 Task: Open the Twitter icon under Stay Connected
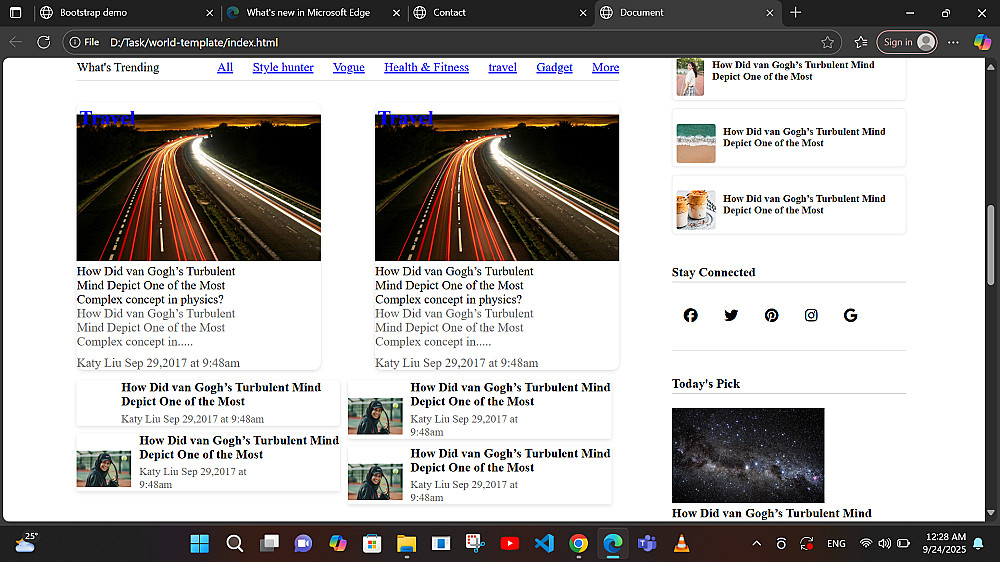pyautogui.click(x=731, y=315)
